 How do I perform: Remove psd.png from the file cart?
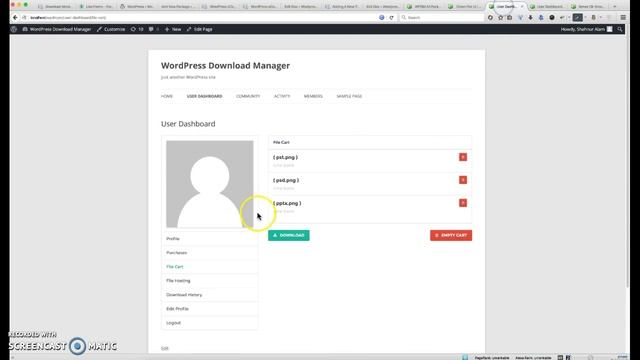[x=463, y=180]
